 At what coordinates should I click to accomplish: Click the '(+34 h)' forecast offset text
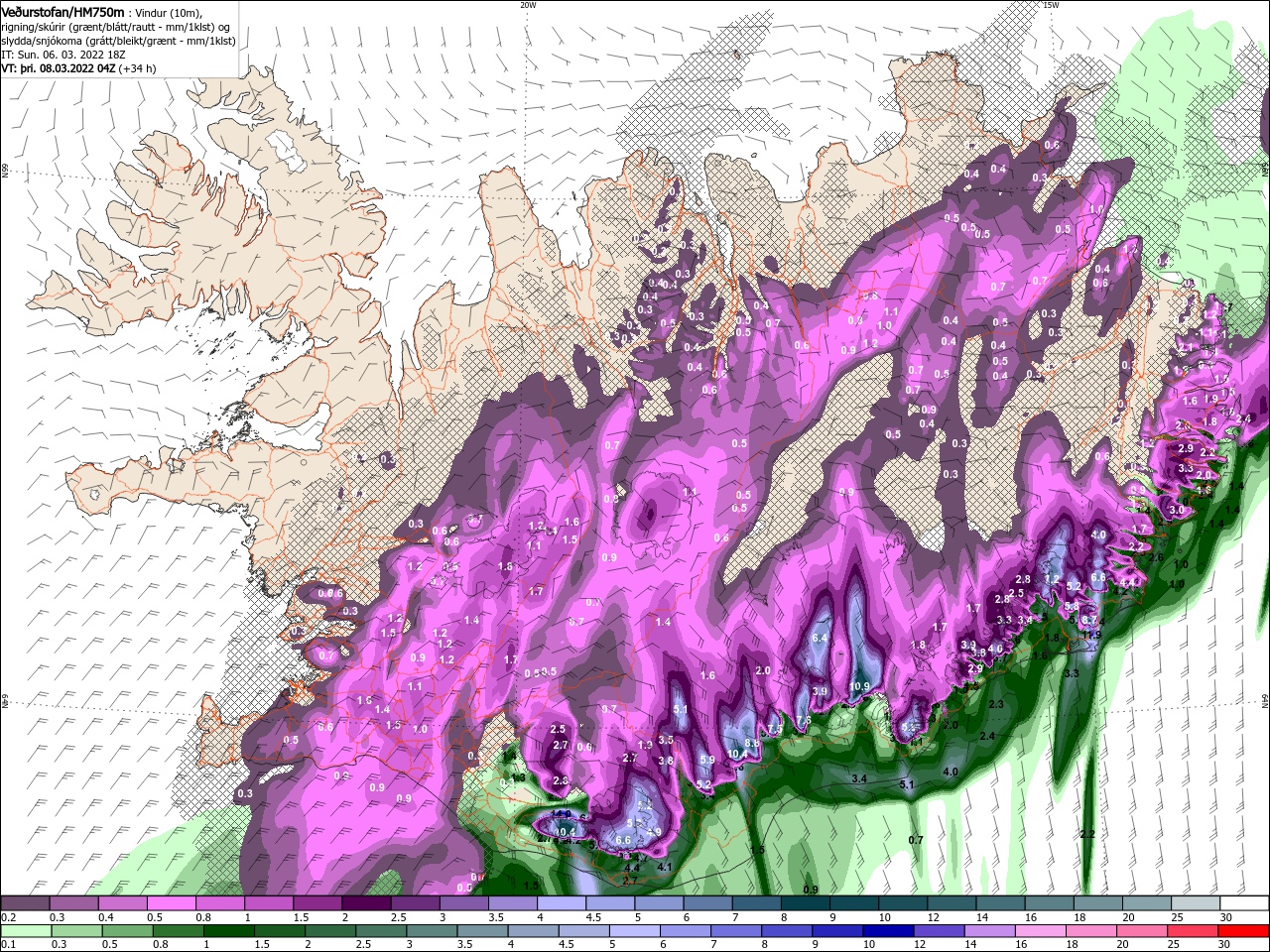(139, 68)
